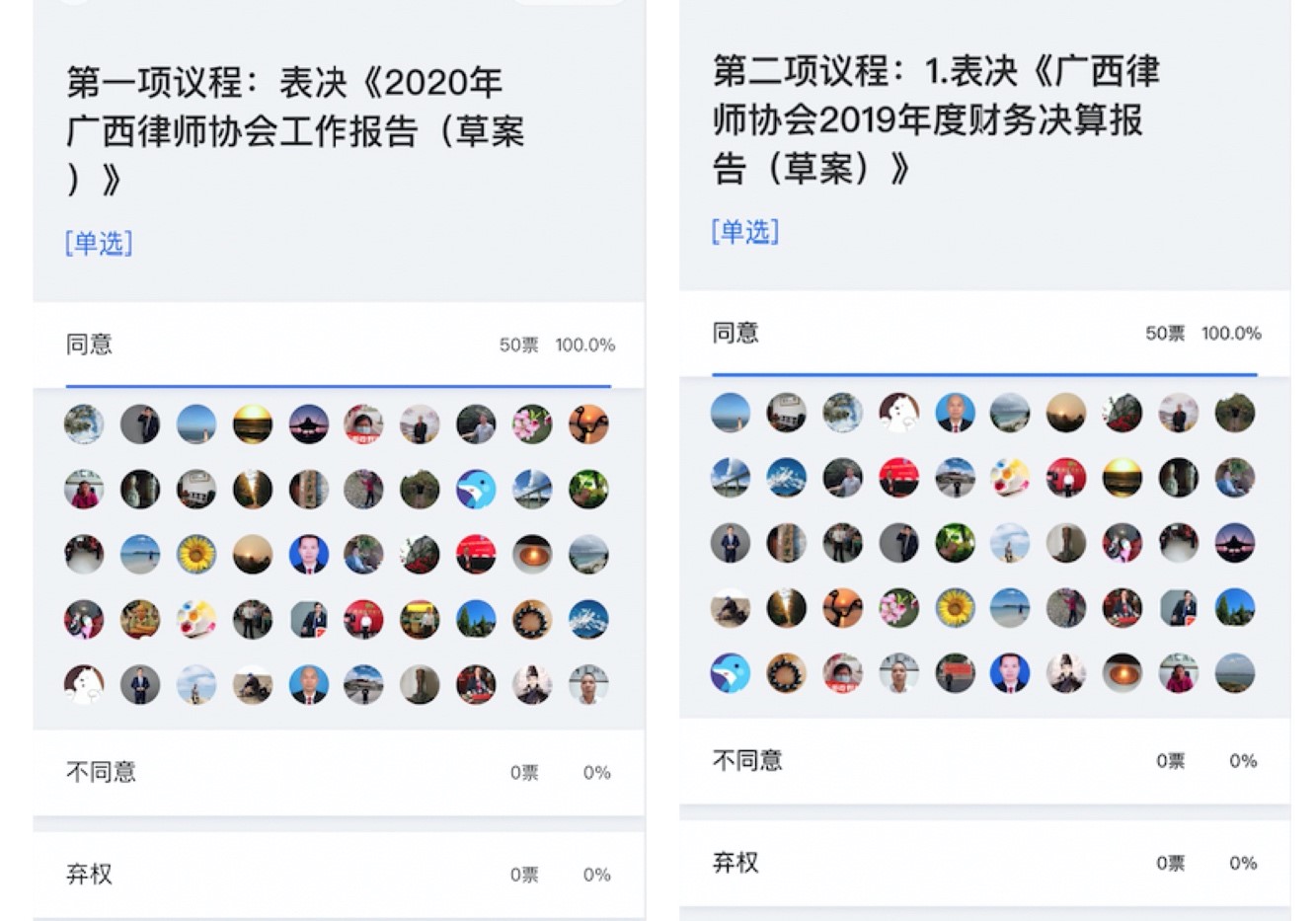Click the blue 100% progress bar in 第一项议程
The width and height of the screenshot is (1316, 921).
pyautogui.click(x=339, y=385)
